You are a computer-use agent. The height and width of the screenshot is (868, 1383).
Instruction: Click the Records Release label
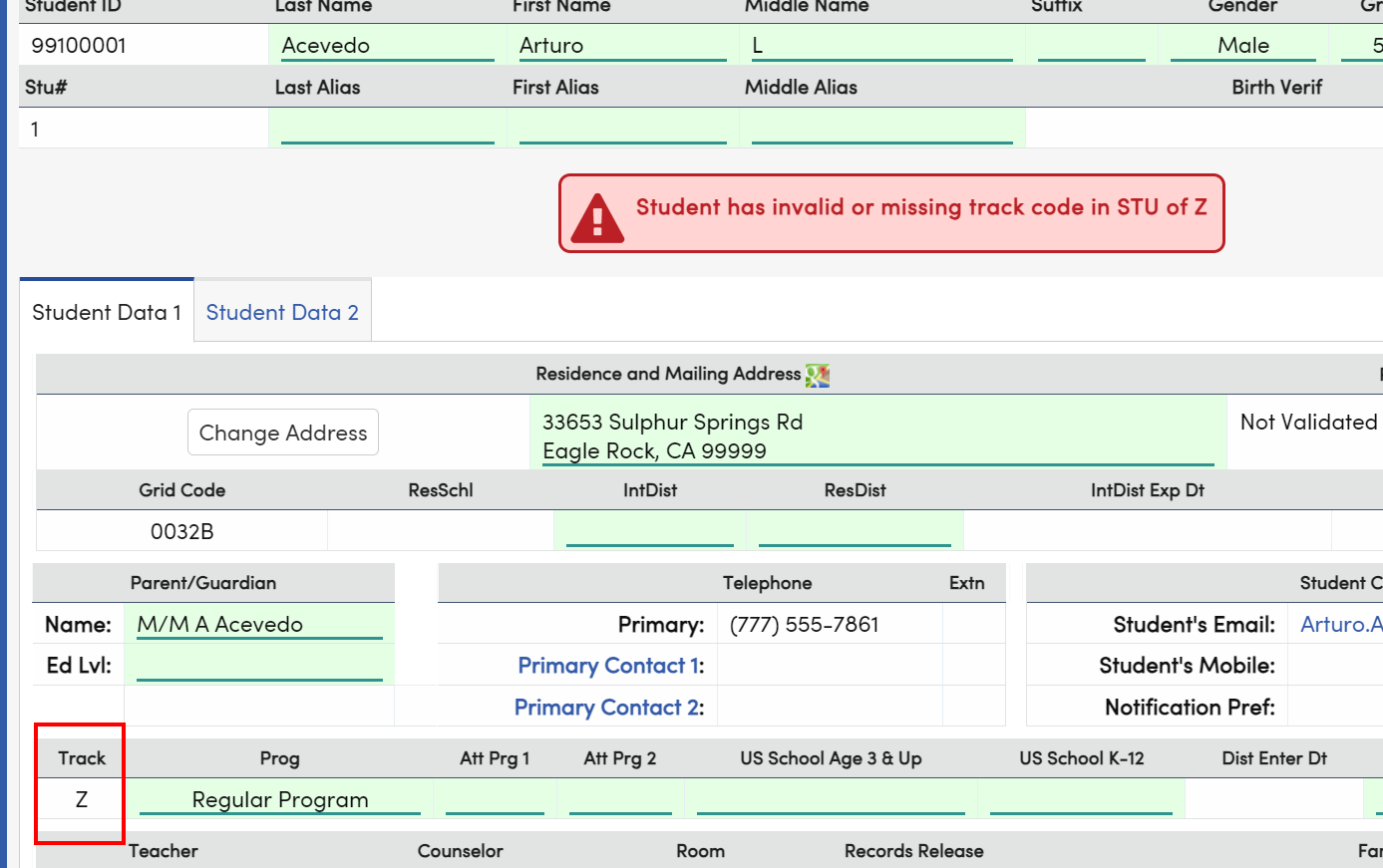913,851
